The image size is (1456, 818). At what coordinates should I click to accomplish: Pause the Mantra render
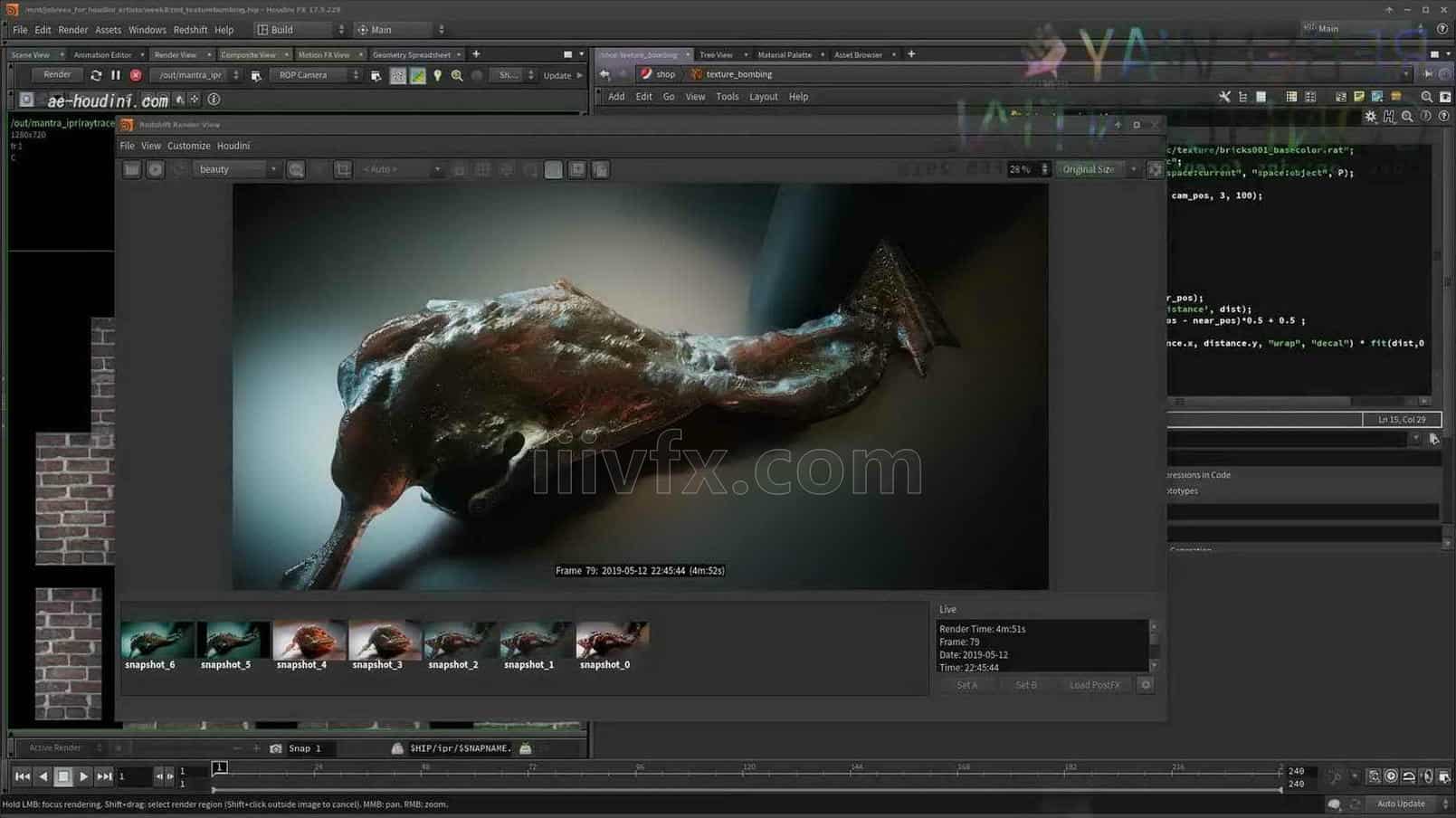[x=115, y=75]
